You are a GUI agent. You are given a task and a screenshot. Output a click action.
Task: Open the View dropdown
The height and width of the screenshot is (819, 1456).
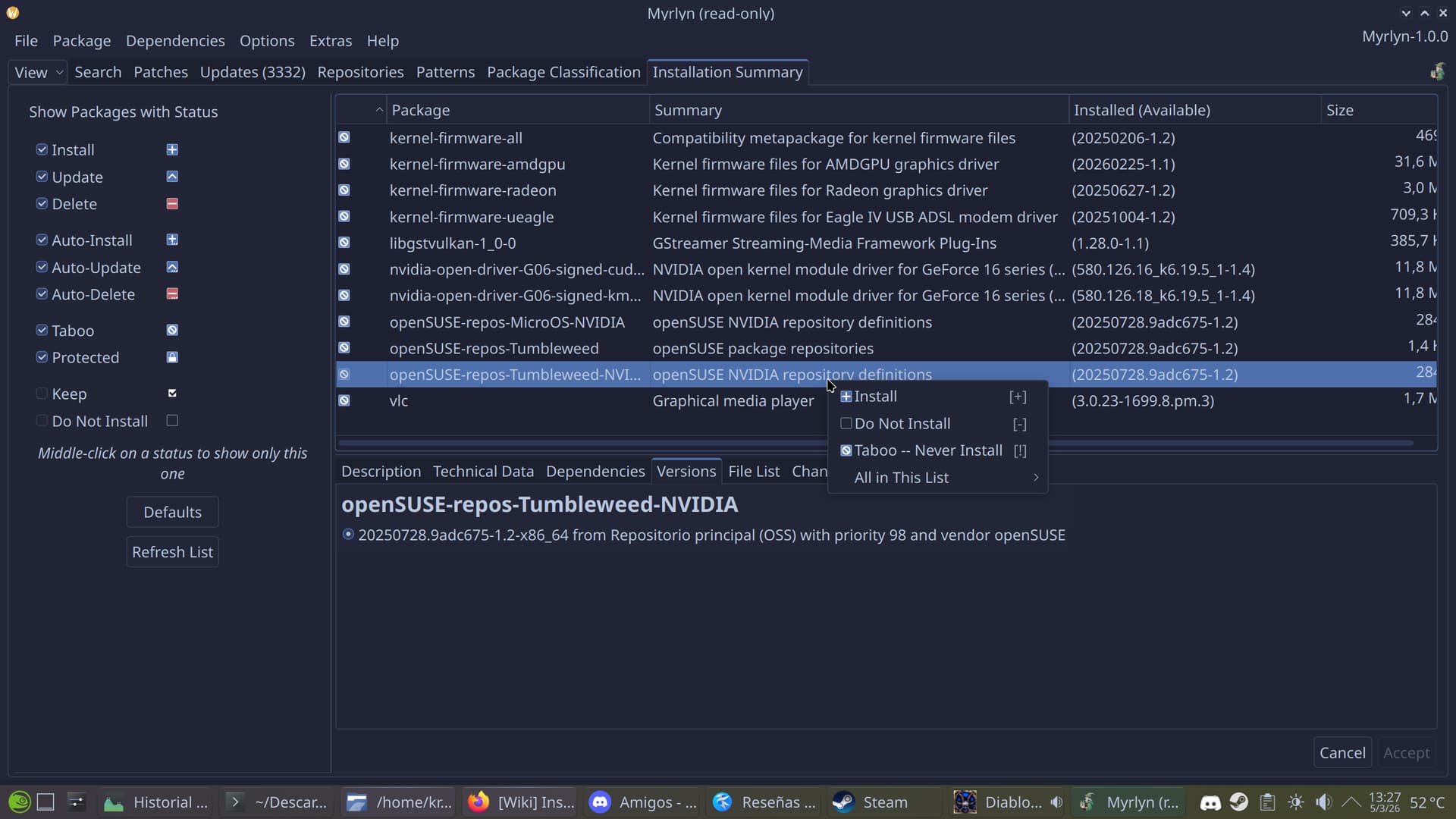tap(39, 72)
